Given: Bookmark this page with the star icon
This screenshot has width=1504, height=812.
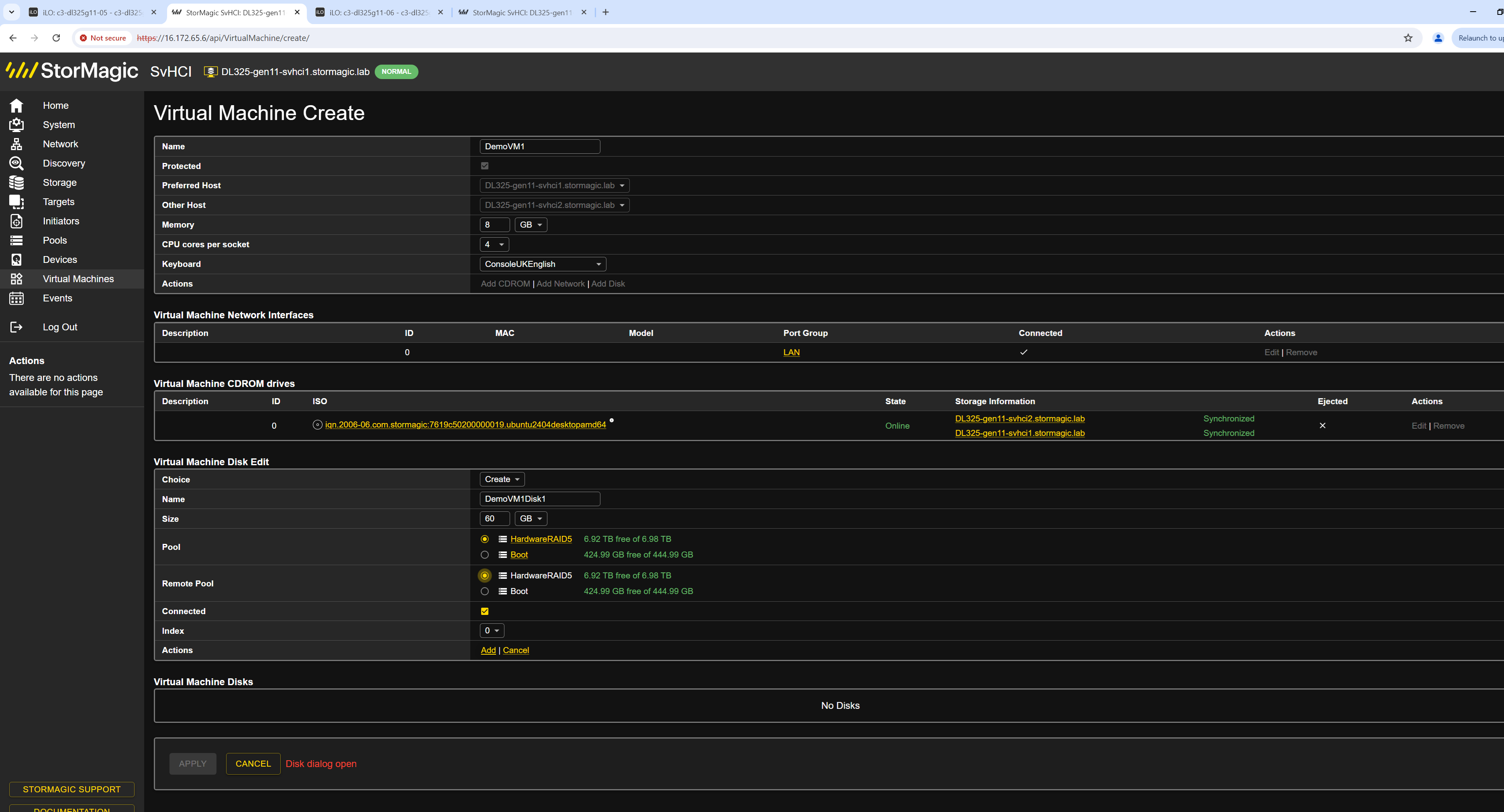Looking at the screenshot, I should click(1408, 38).
